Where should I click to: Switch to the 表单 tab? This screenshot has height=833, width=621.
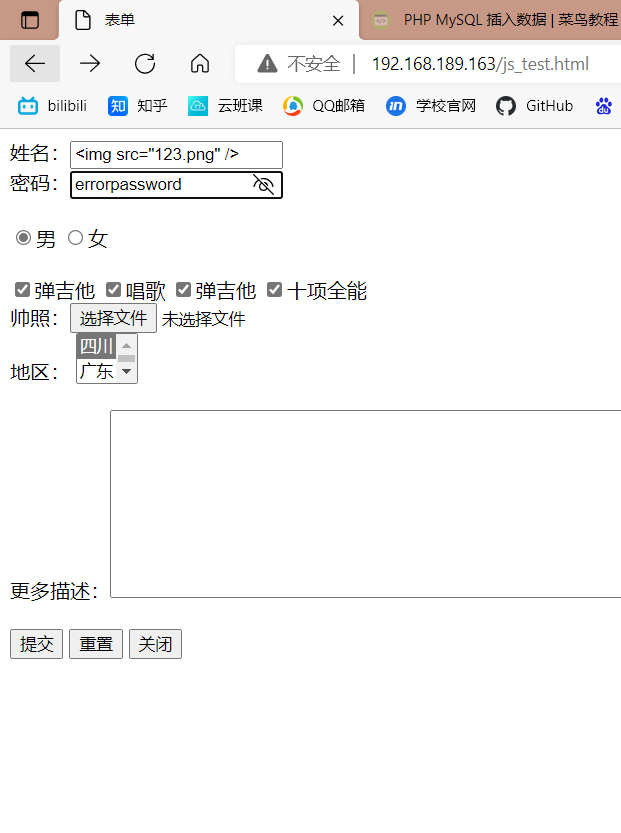click(x=209, y=20)
